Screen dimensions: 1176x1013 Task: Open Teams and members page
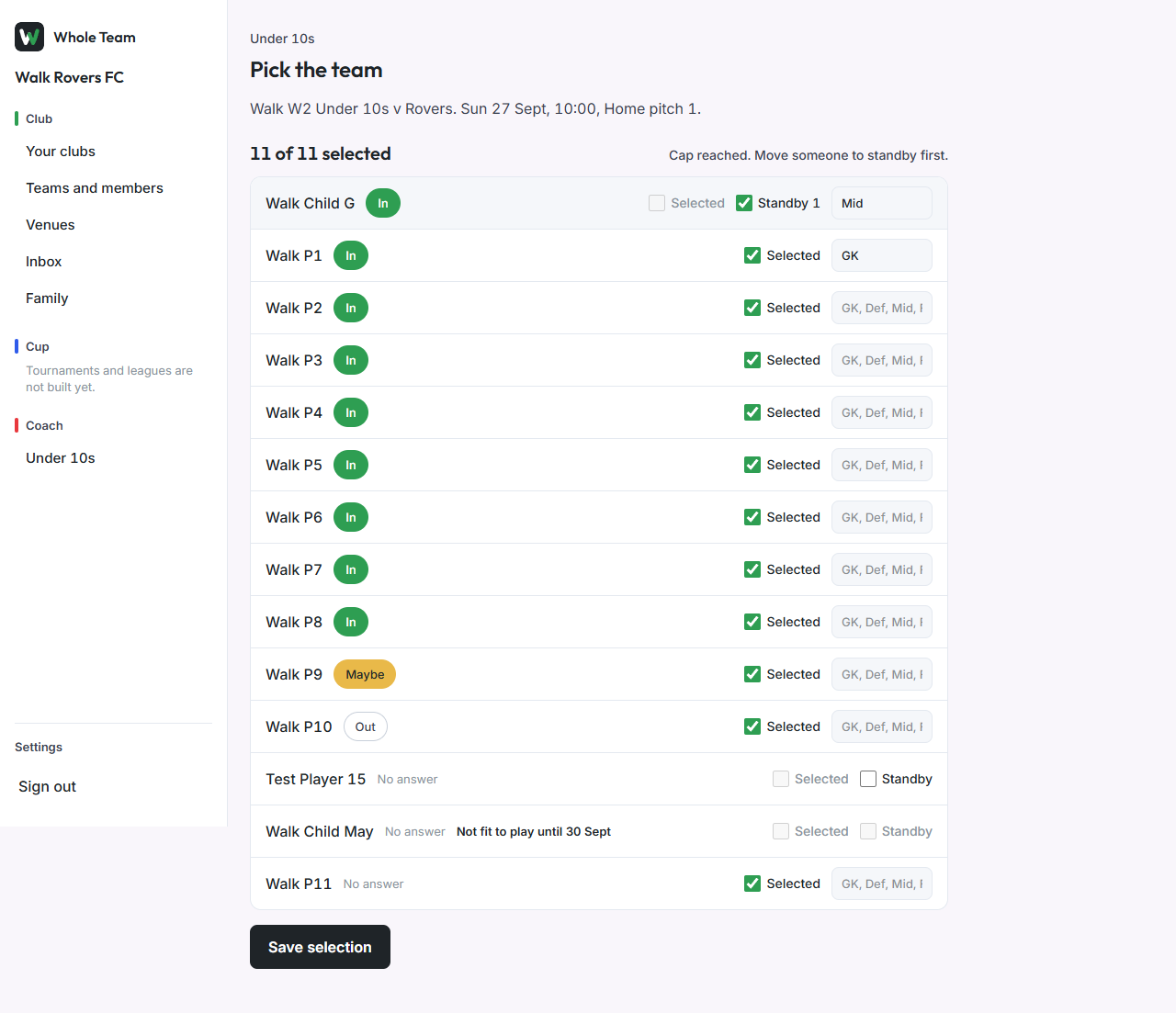tap(95, 188)
